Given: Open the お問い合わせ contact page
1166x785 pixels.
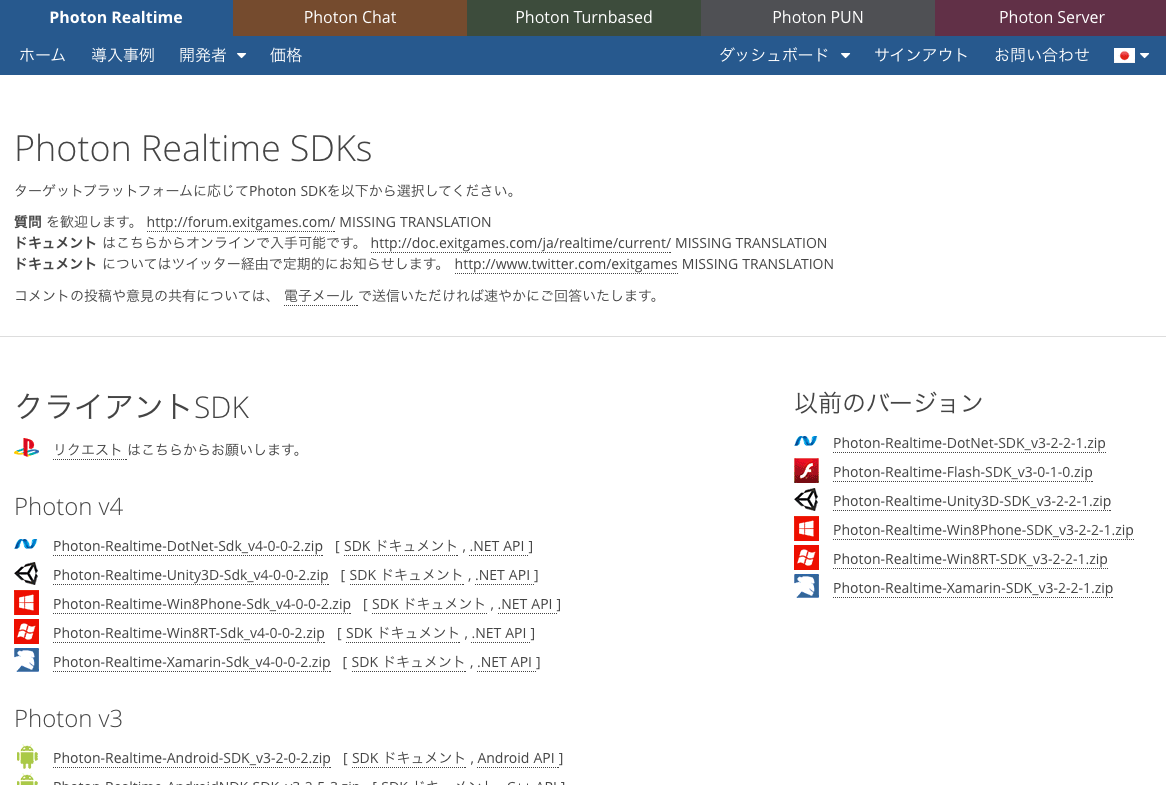Looking at the screenshot, I should 1042,55.
